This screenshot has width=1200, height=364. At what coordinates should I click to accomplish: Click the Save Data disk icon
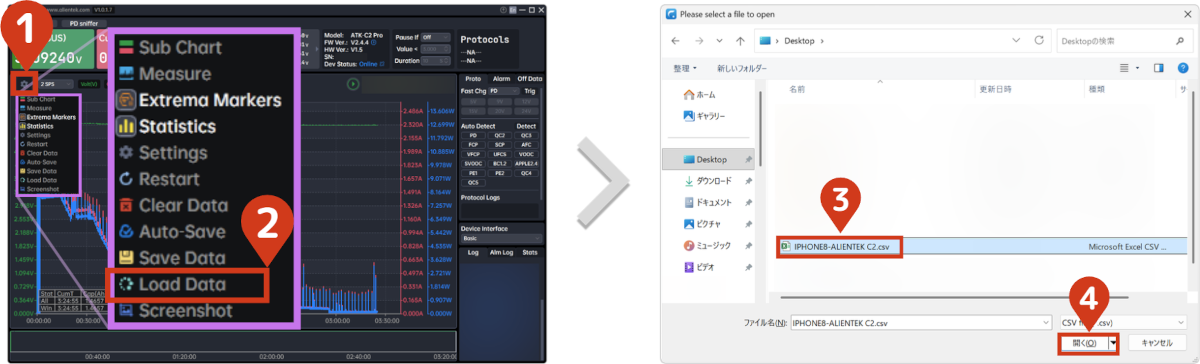[x=125, y=258]
